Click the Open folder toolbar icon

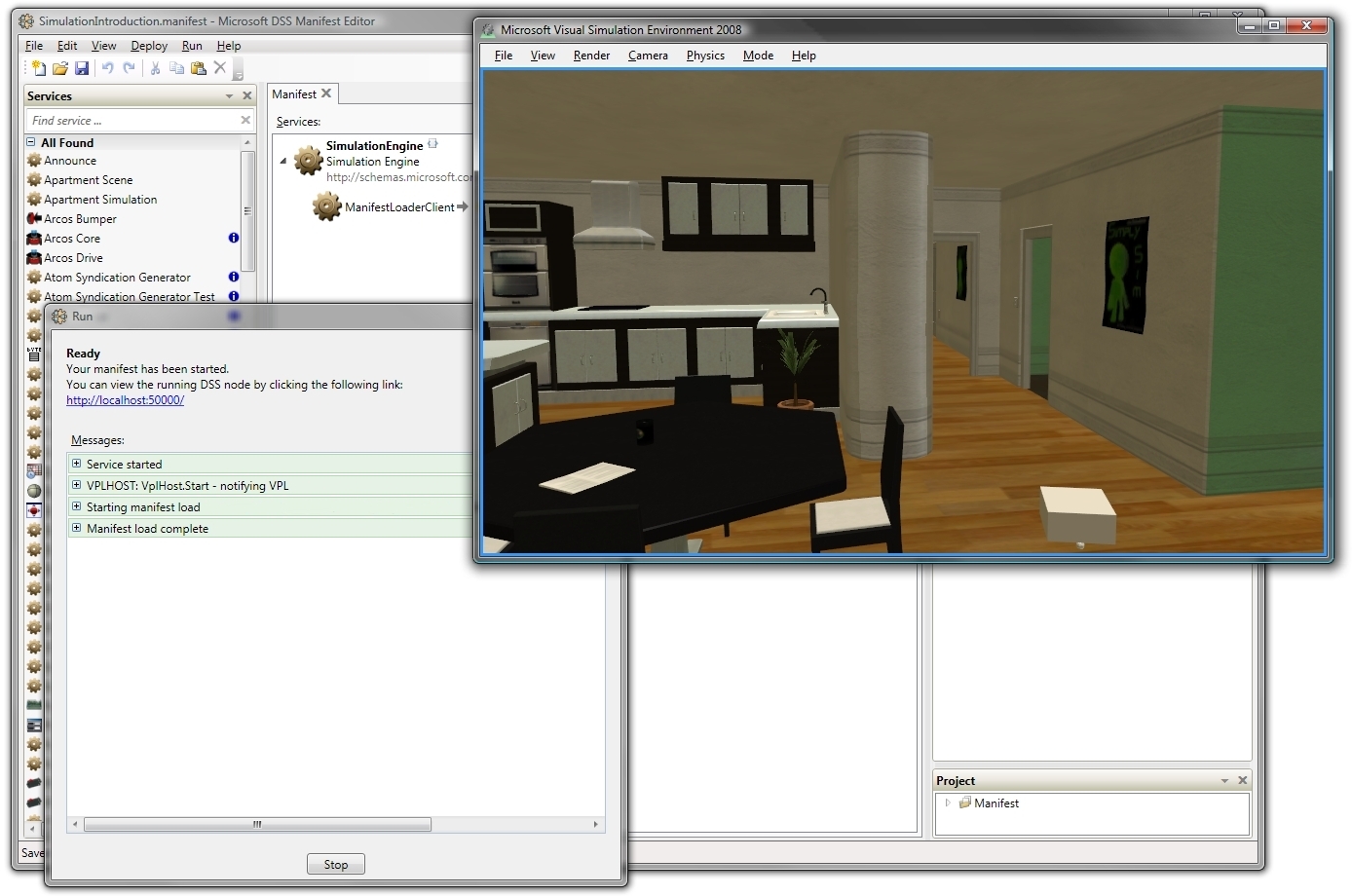(59, 68)
